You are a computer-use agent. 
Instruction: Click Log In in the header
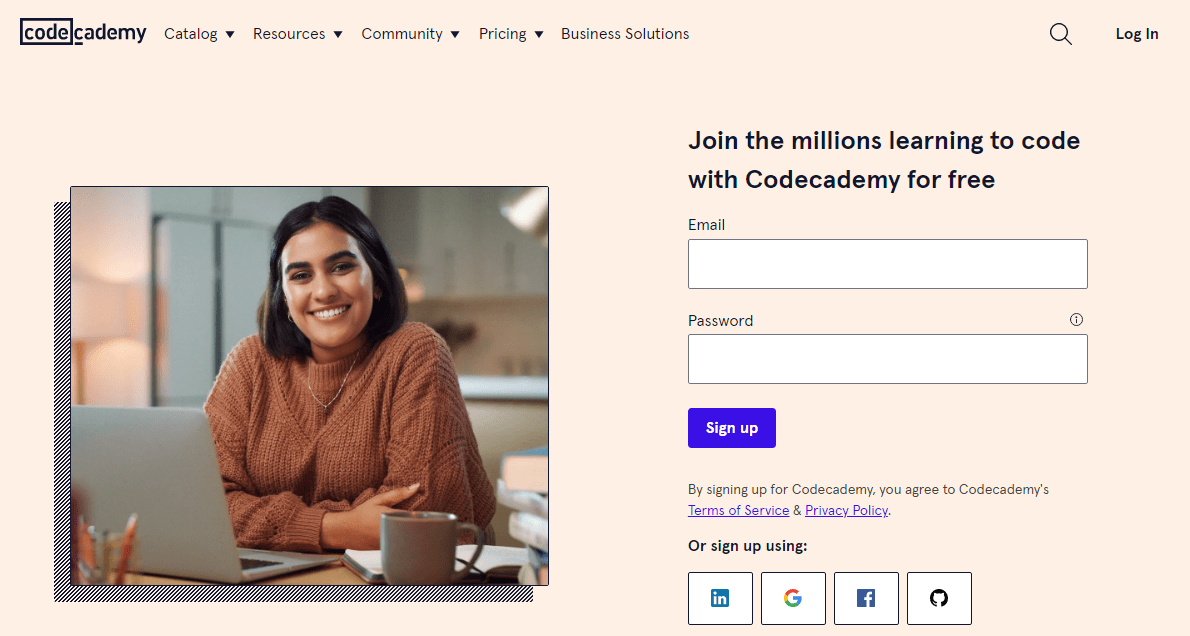1137,34
